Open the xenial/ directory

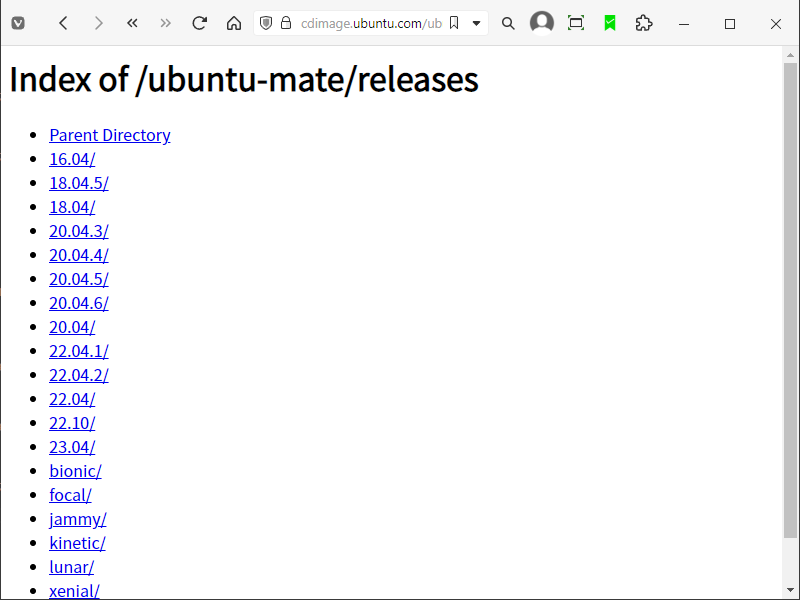(74, 591)
